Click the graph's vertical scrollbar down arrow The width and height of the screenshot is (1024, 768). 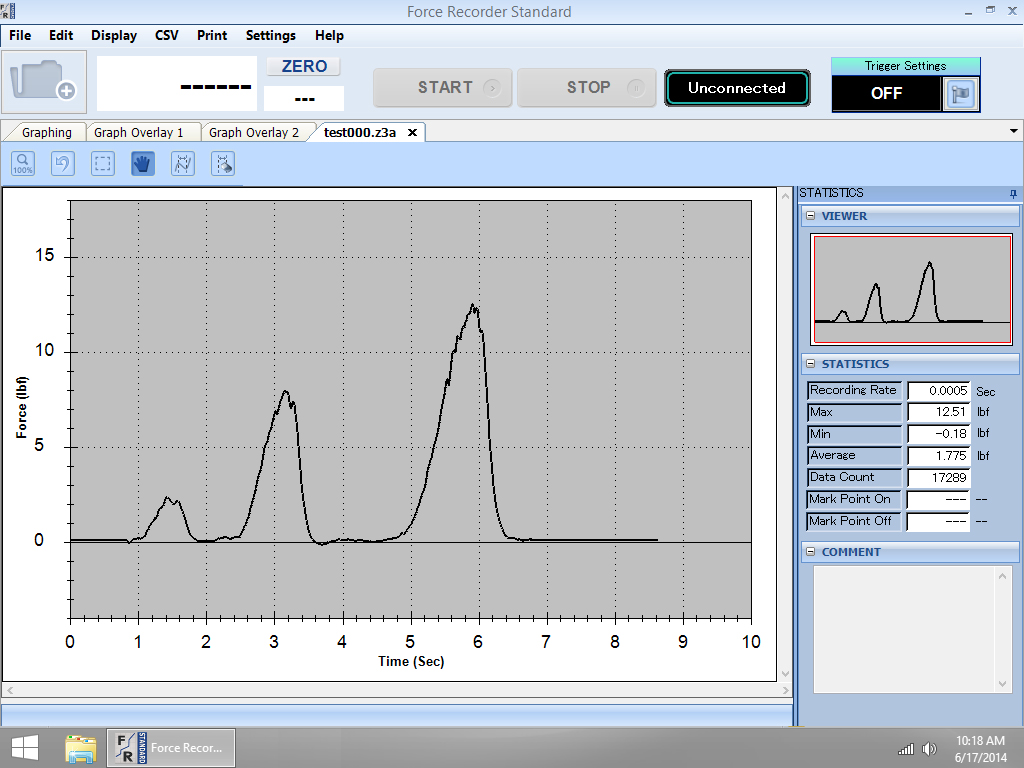pyautogui.click(x=785, y=674)
